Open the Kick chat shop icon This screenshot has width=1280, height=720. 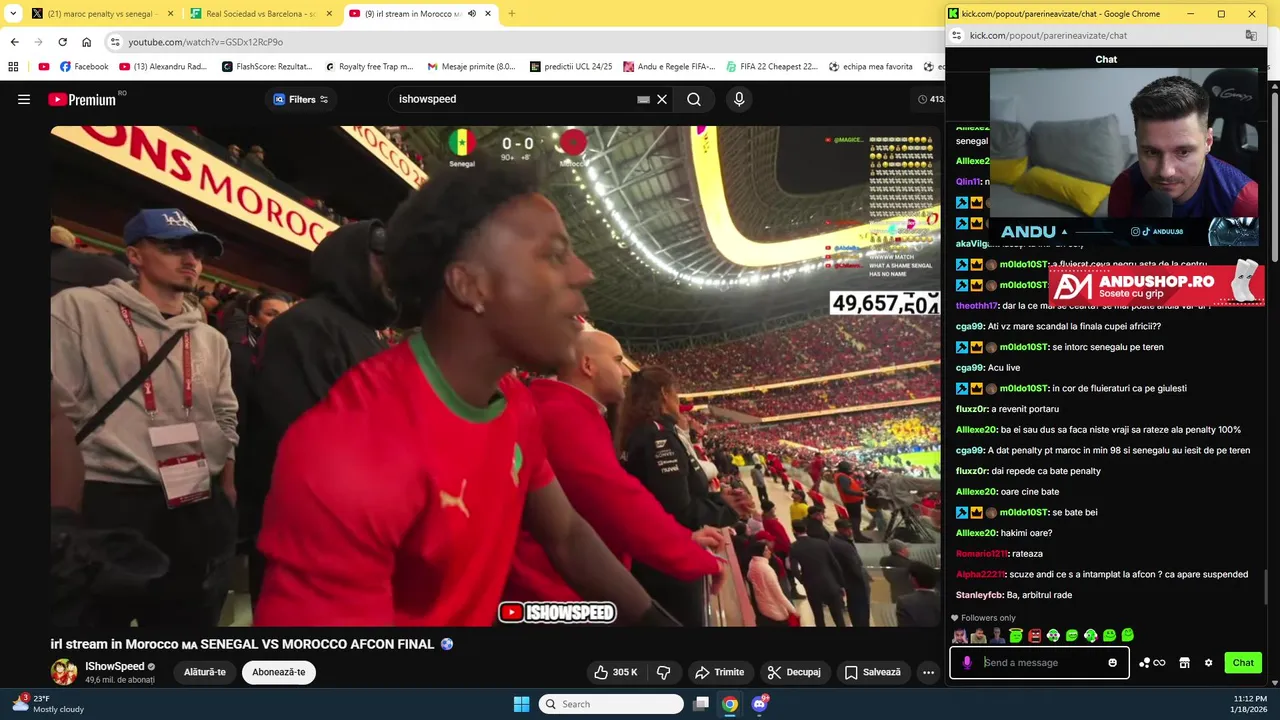[1184, 662]
